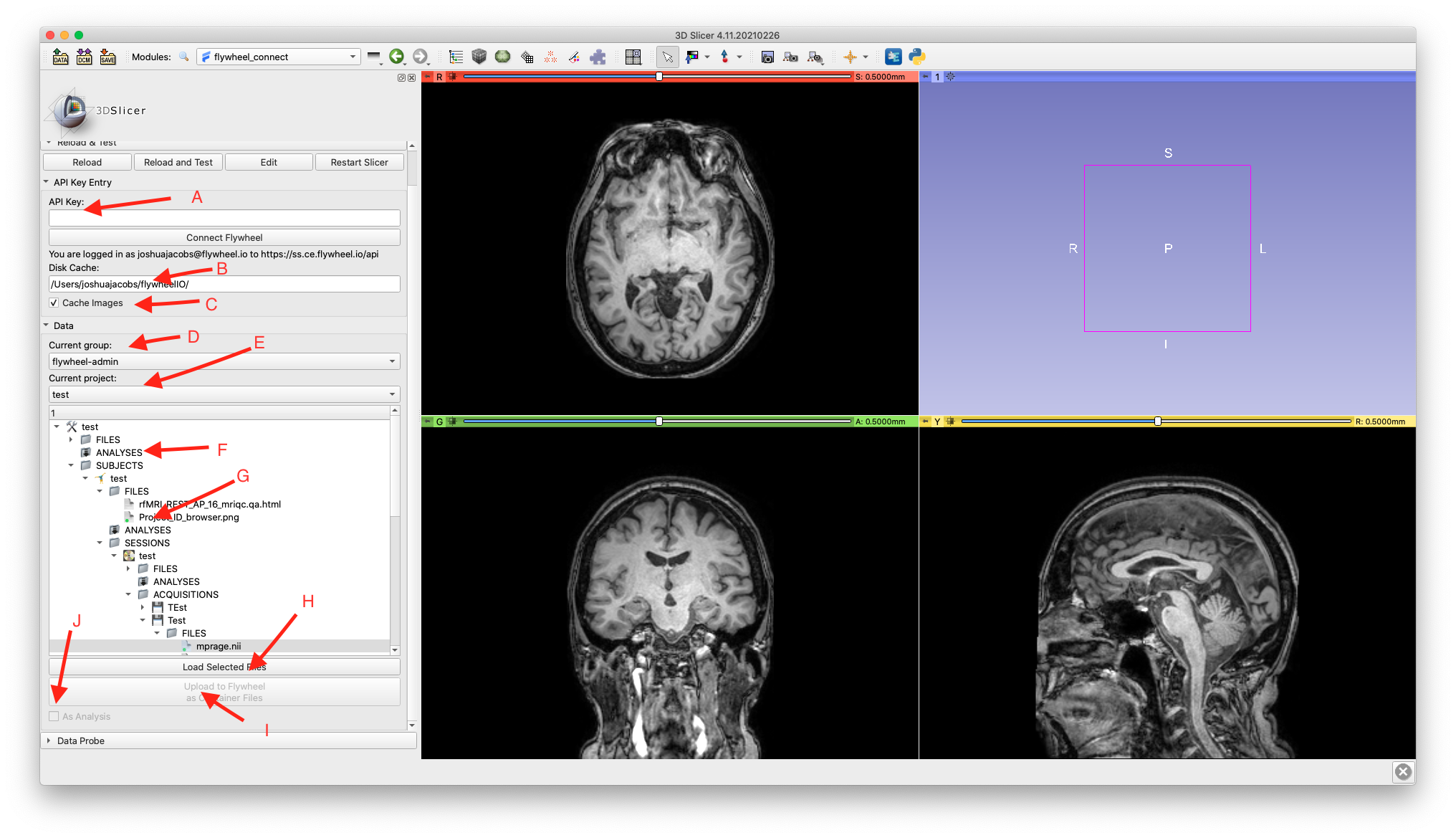Click the scene view capture icon
The image size is (1456, 838).
pyautogui.click(x=791, y=57)
